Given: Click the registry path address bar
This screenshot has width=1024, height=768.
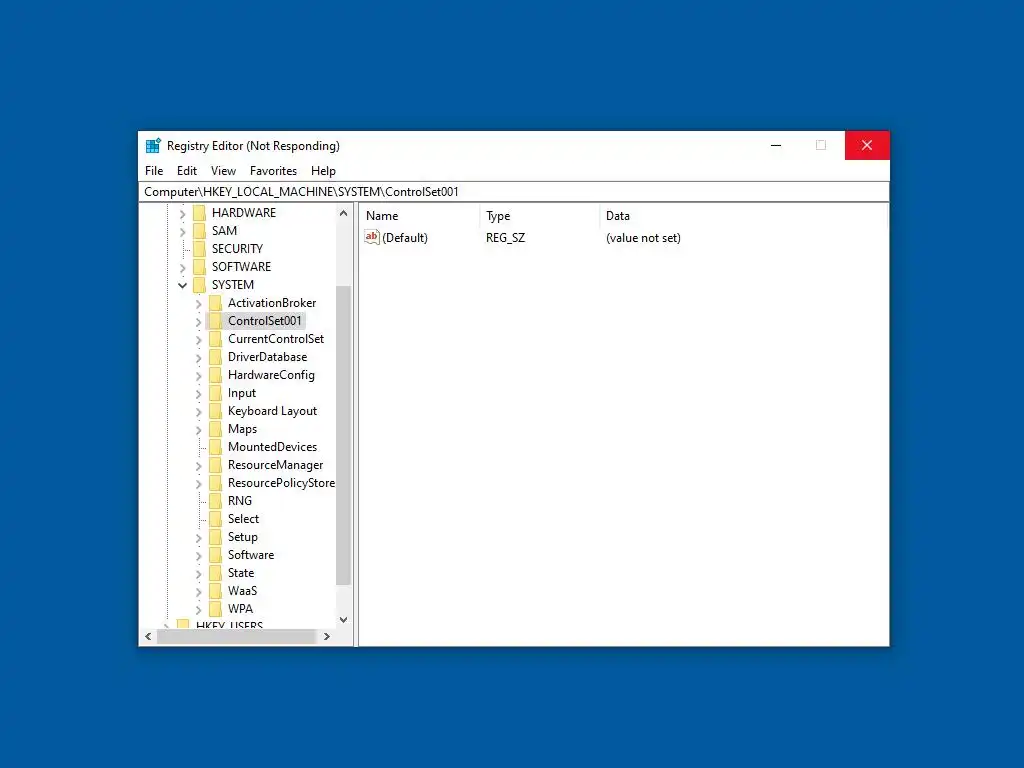Looking at the screenshot, I should (514, 191).
